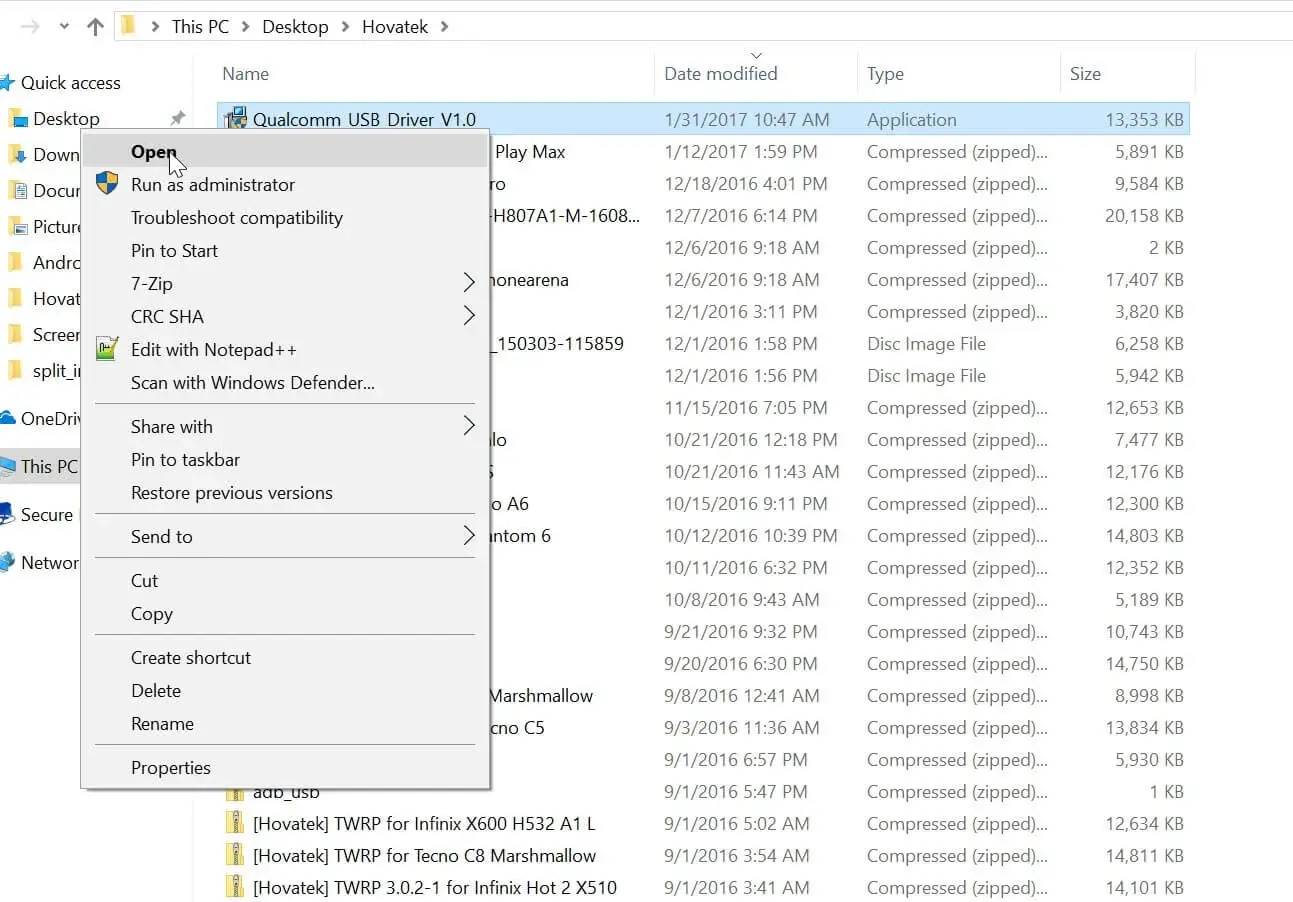Click the shield icon beside Run as administrator
This screenshot has width=1293, height=902.
tap(107, 183)
